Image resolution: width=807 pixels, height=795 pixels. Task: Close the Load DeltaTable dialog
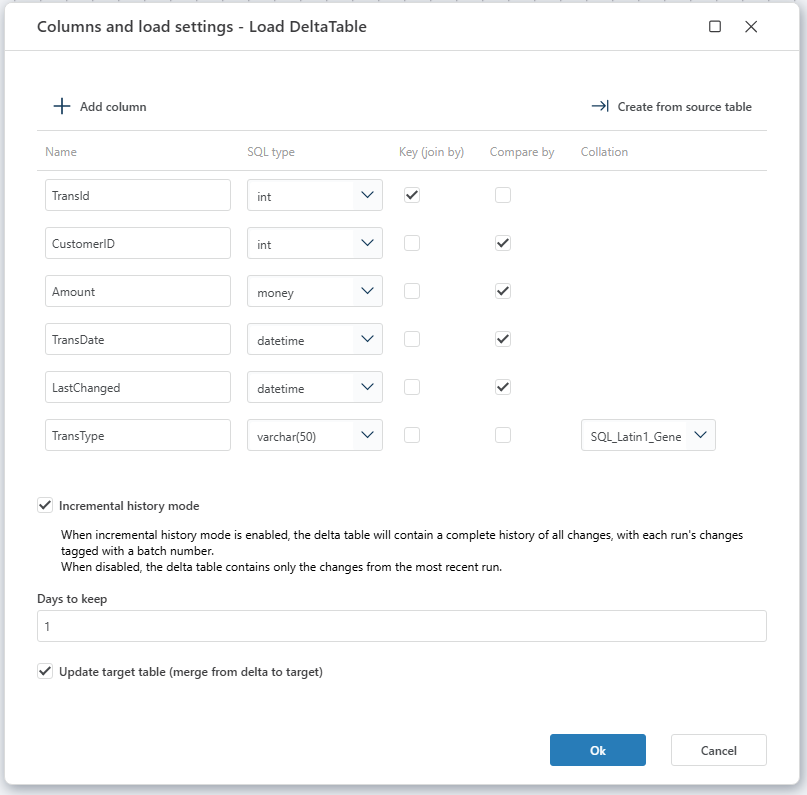[x=751, y=27]
